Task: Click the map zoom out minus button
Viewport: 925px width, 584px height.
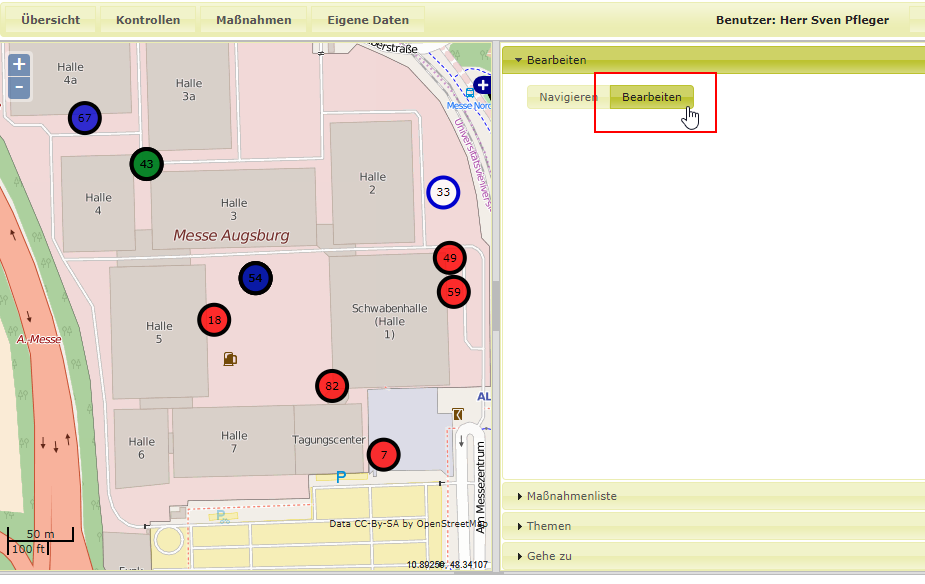Action: (19, 88)
